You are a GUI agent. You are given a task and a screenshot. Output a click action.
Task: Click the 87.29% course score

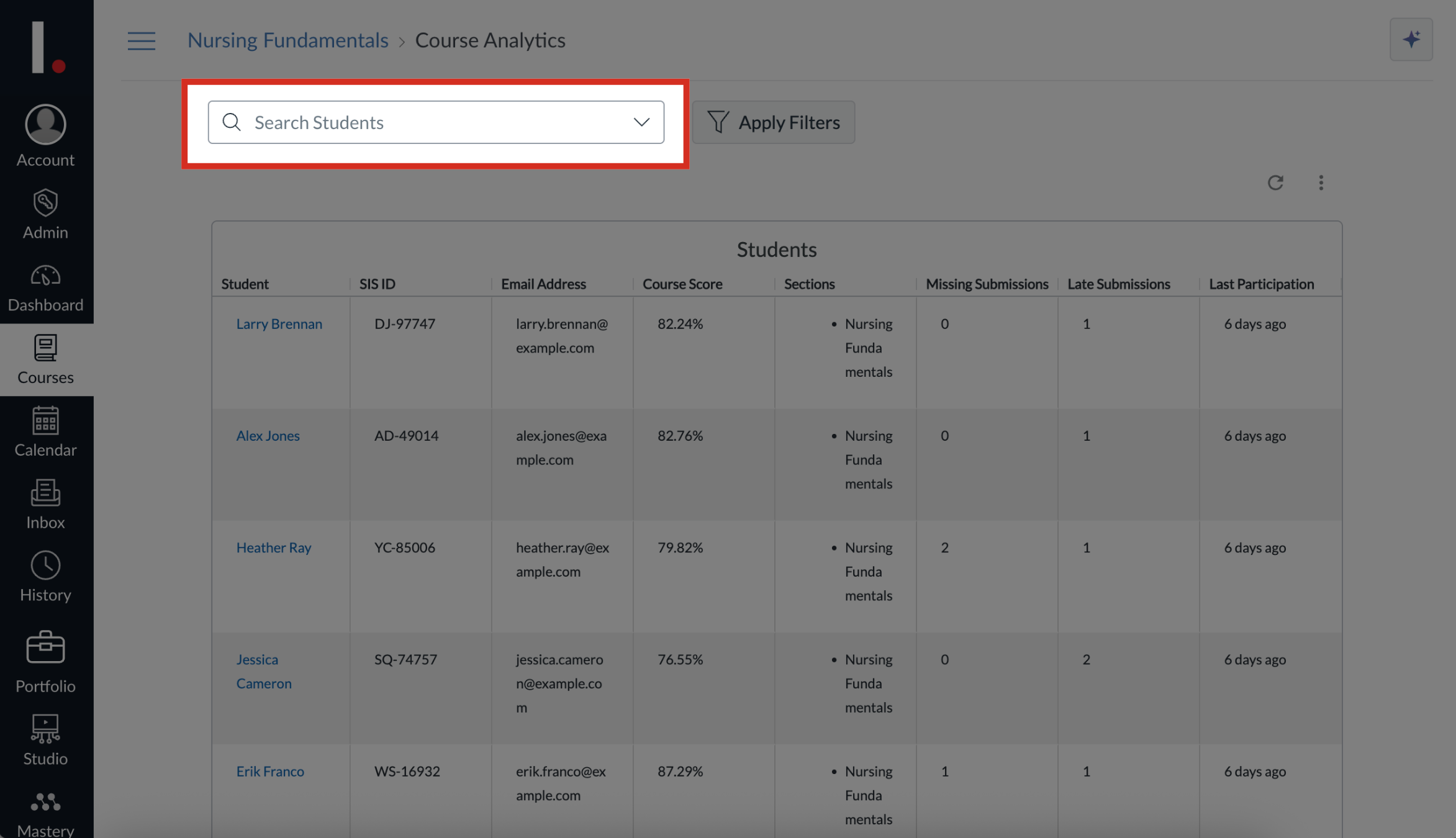[680, 771]
